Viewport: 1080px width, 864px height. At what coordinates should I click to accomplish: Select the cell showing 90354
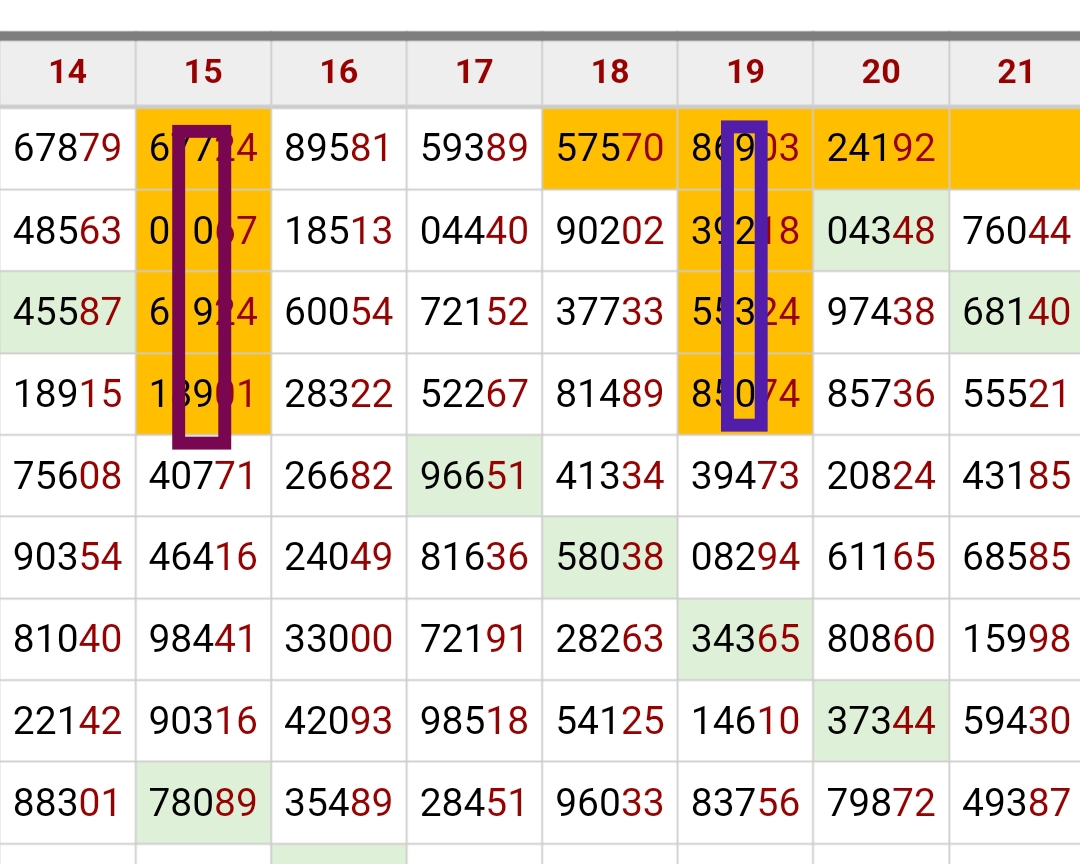(x=68, y=557)
